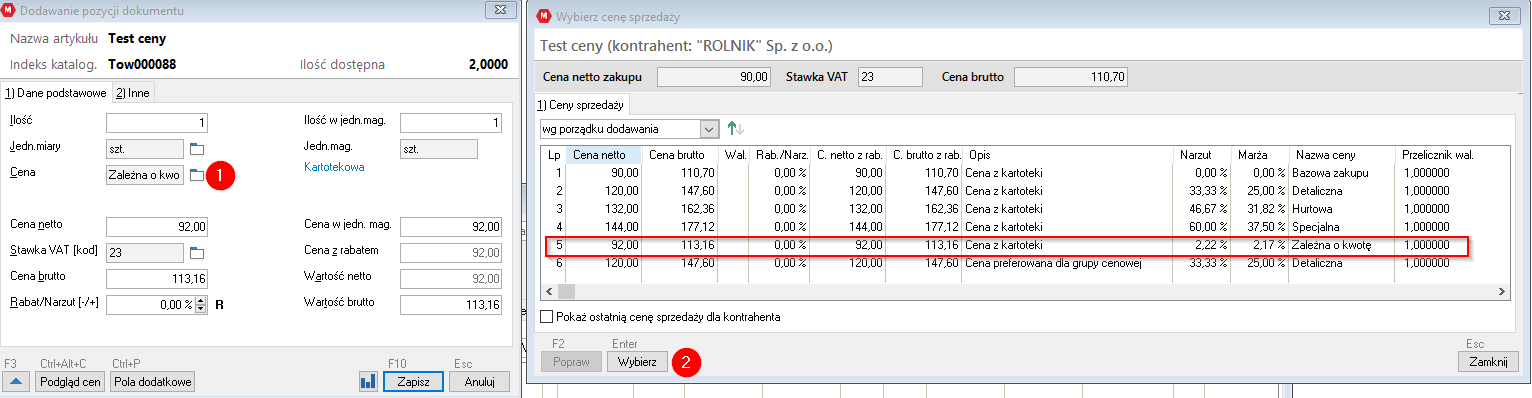Expand the 'wg porządku dodawania' sort dropdown

coord(710,129)
